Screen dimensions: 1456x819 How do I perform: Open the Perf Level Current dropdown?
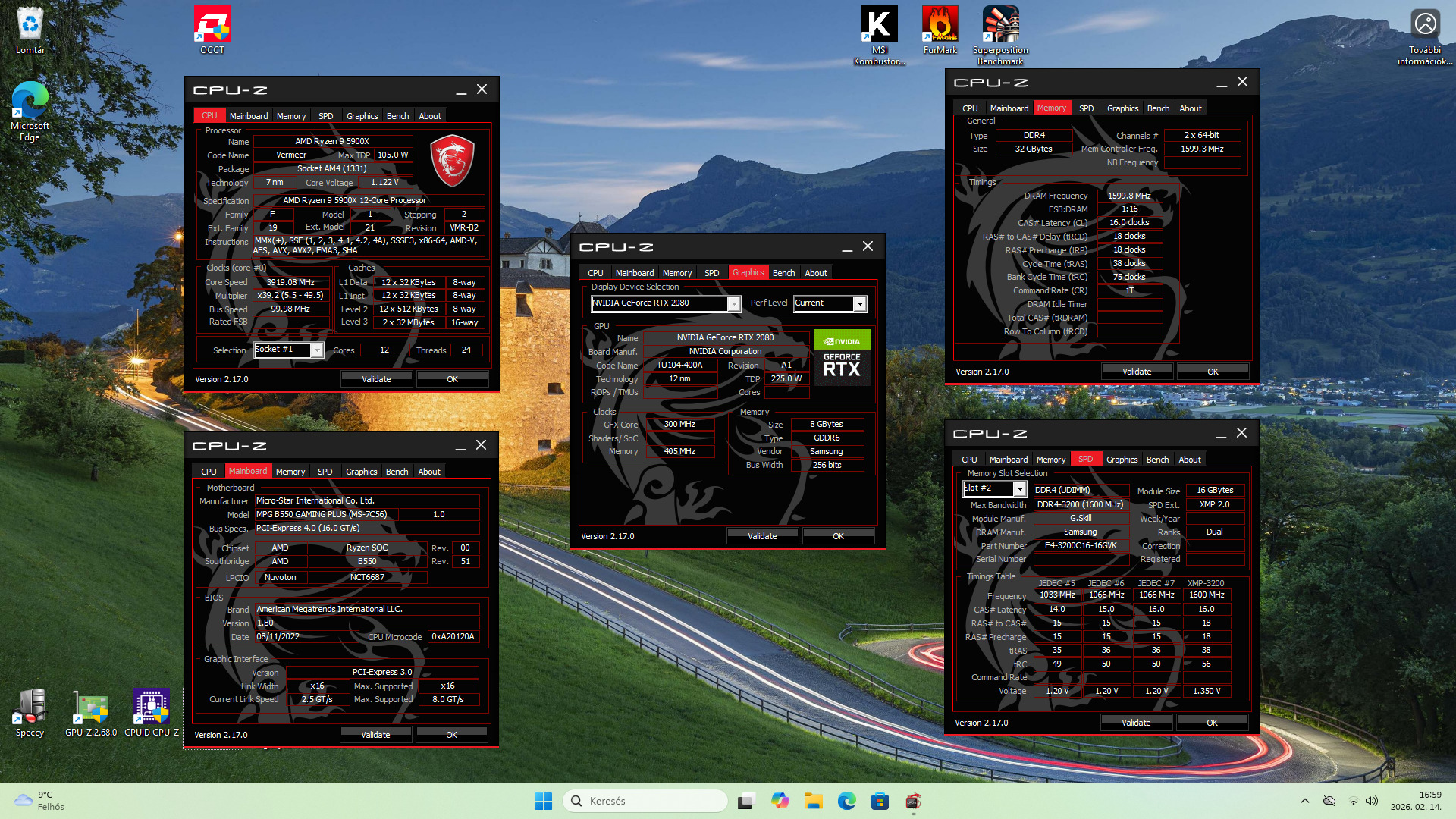tap(860, 303)
